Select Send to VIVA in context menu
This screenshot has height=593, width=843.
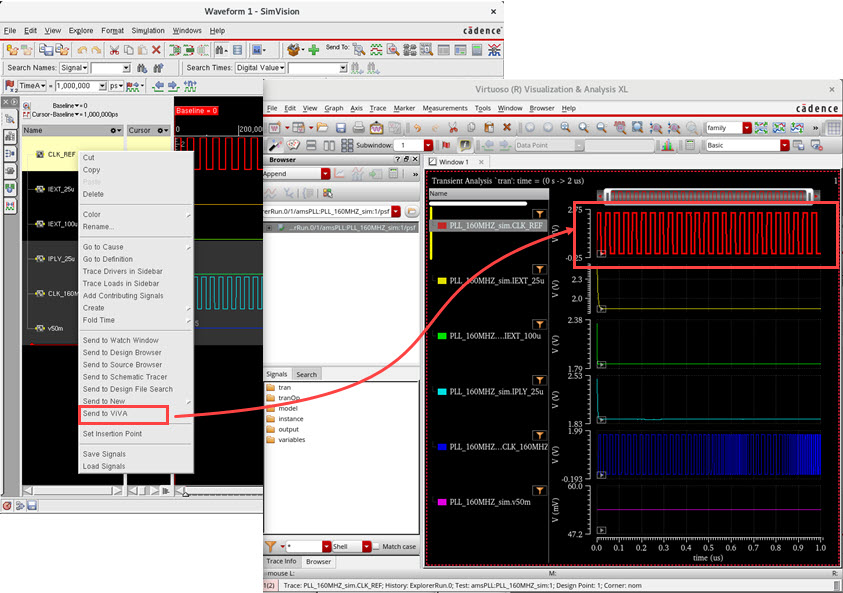pyautogui.click(x=105, y=413)
